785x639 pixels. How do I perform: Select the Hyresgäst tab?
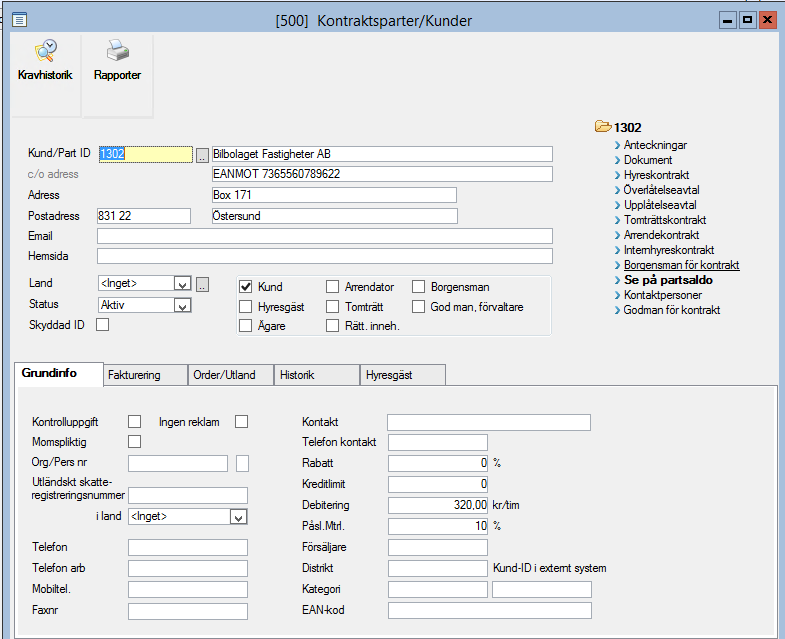(403, 375)
